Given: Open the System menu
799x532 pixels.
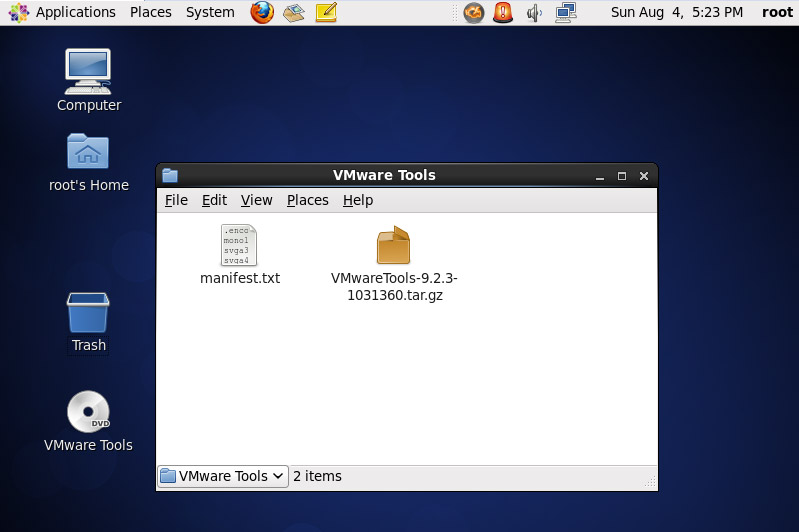Looking at the screenshot, I should pos(210,12).
